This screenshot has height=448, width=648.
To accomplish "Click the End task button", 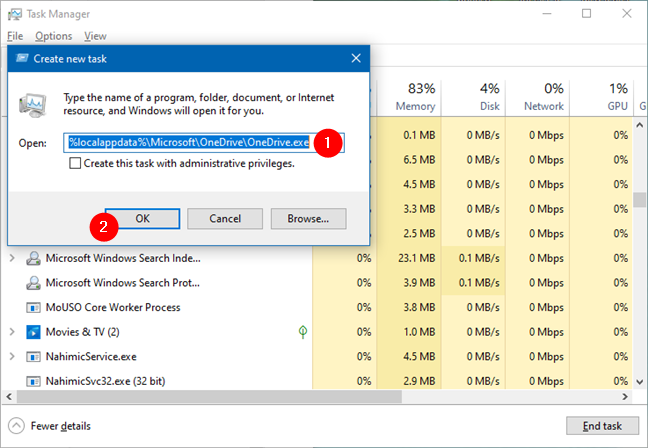I will pyautogui.click(x=602, y=426).
